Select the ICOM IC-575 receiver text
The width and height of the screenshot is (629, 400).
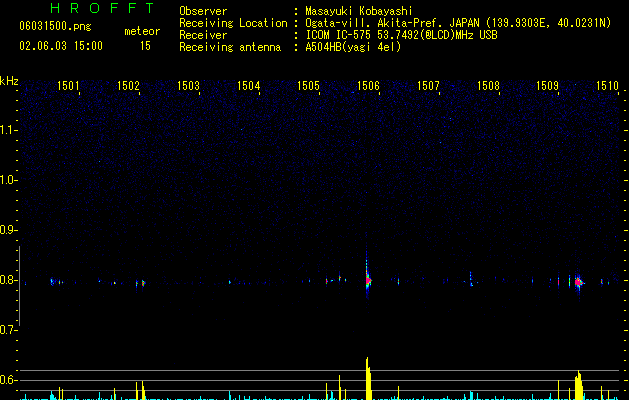coord(402,35)
